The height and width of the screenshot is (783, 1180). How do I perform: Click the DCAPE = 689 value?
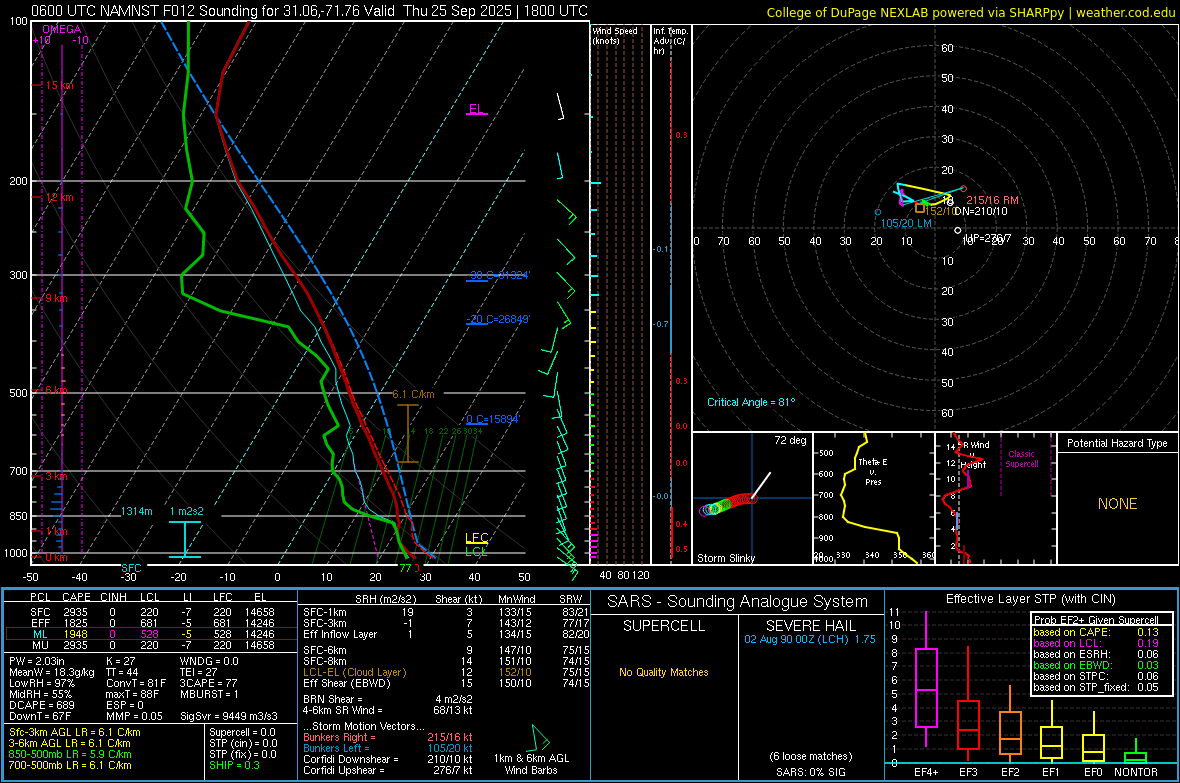click(41, 705)
